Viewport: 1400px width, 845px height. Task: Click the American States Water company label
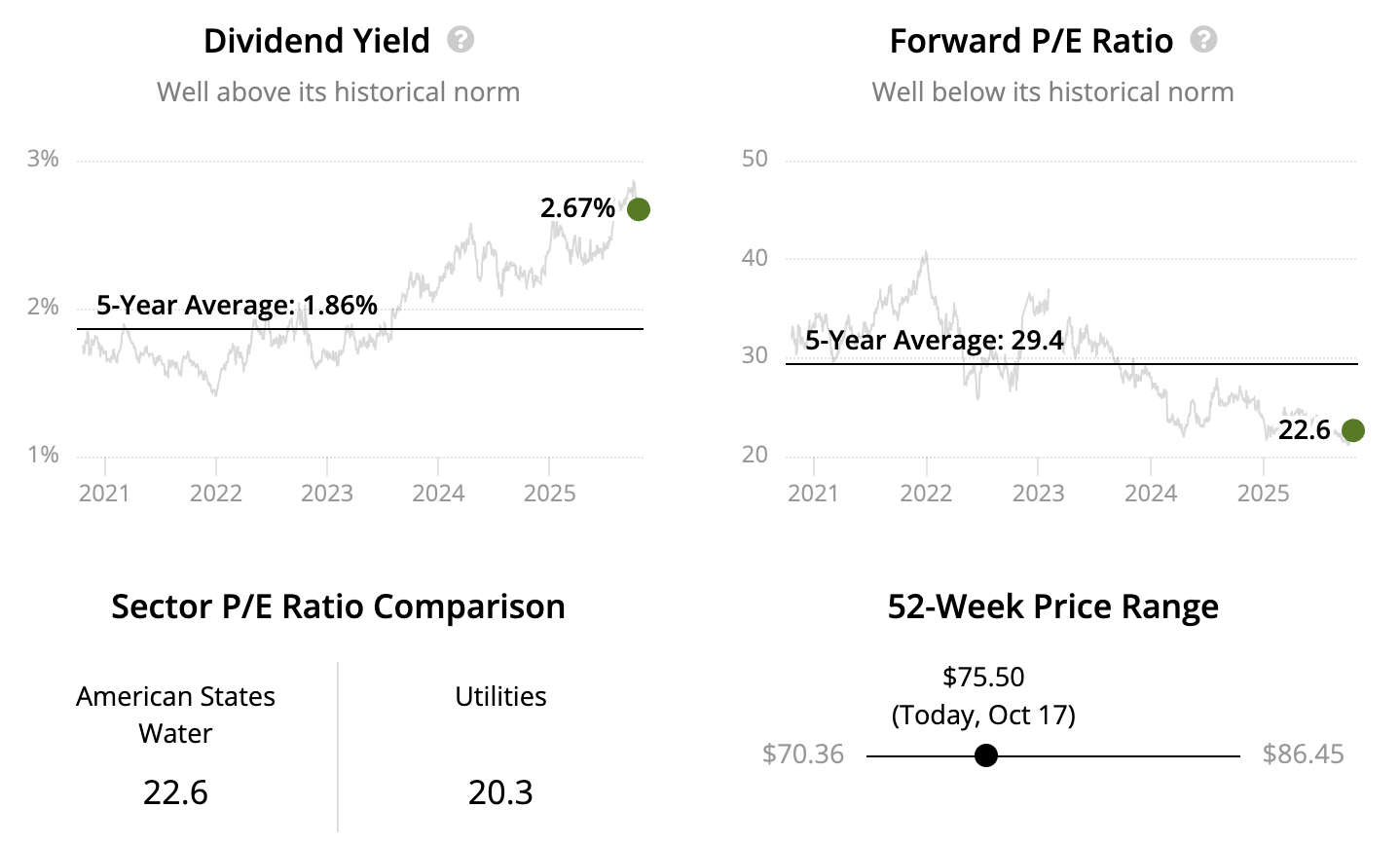[x=175, y=715]
